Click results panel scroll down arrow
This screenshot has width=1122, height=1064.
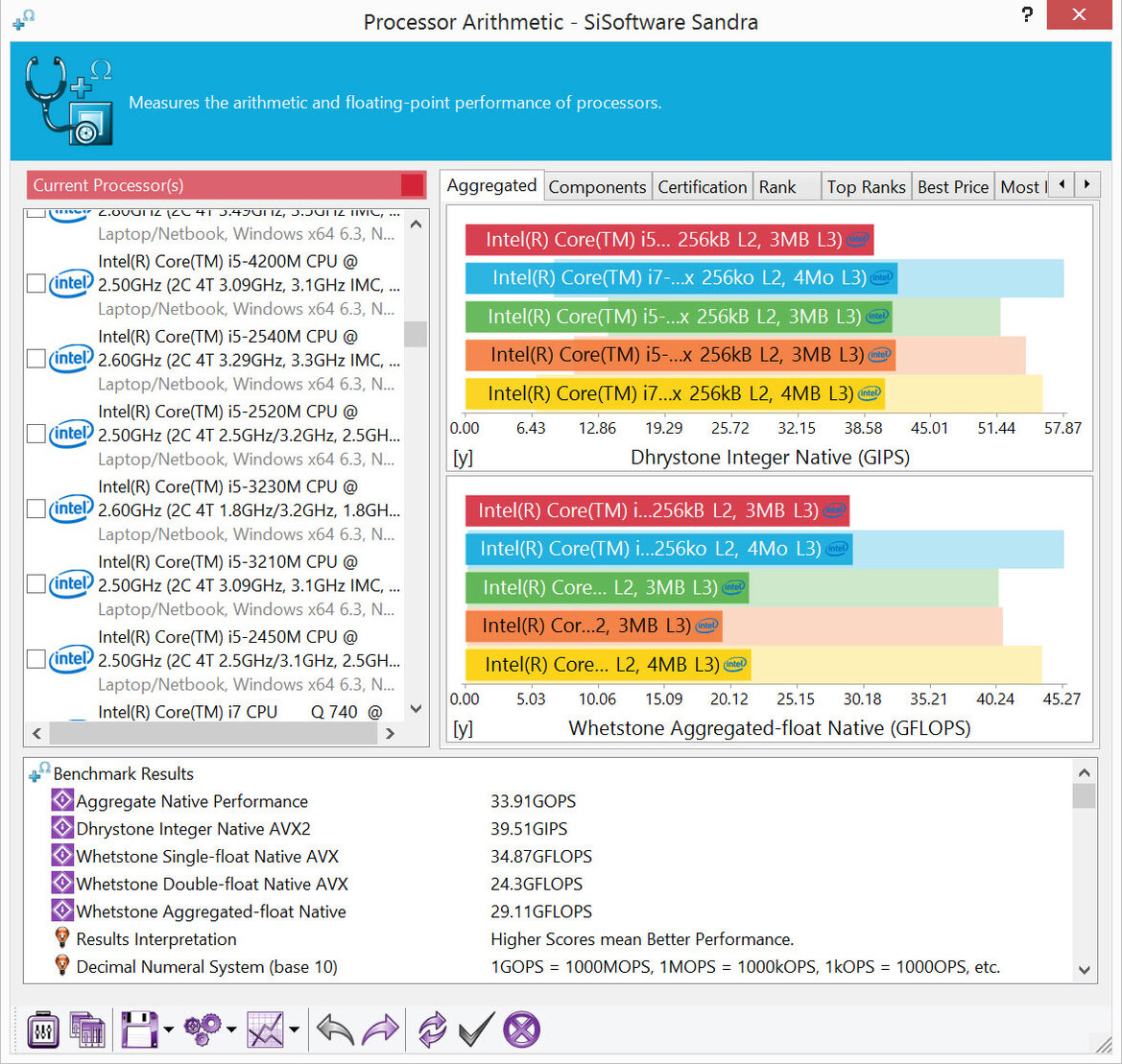coord(1084,970)
